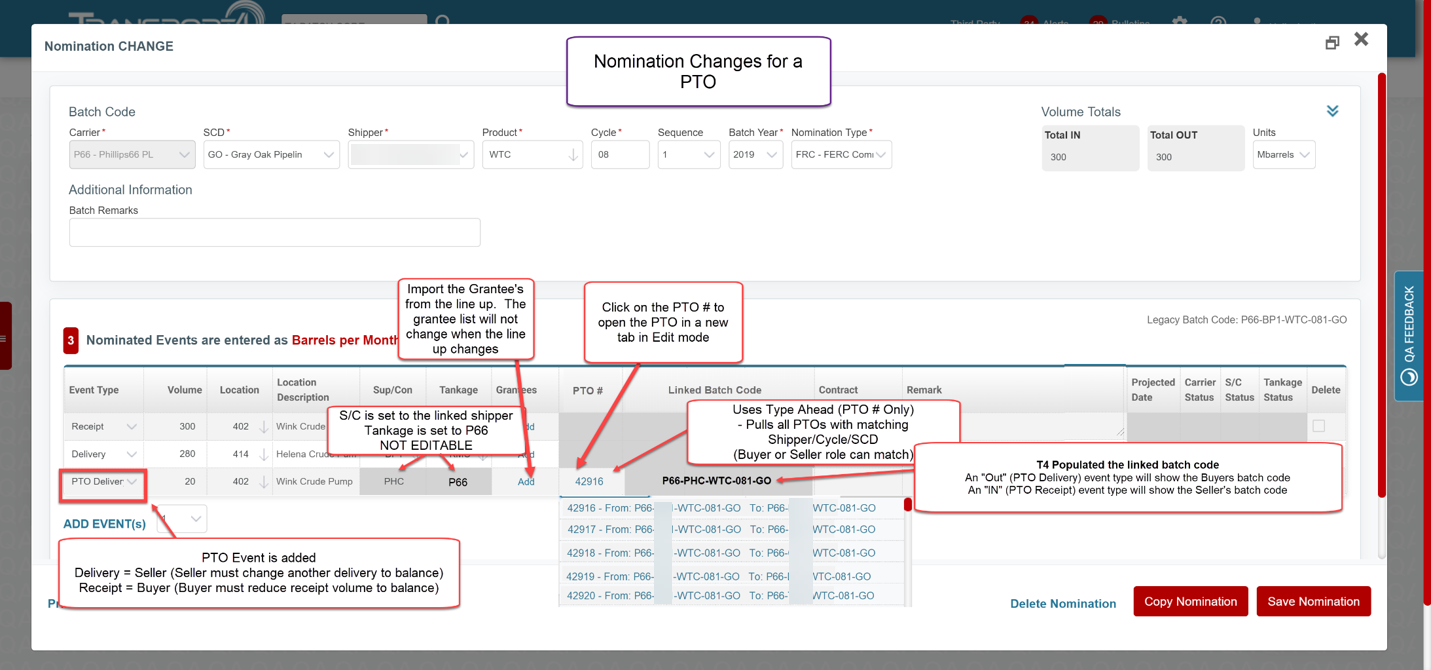Open the Units dropdown set to Mbarrels

click(1284, 155)
